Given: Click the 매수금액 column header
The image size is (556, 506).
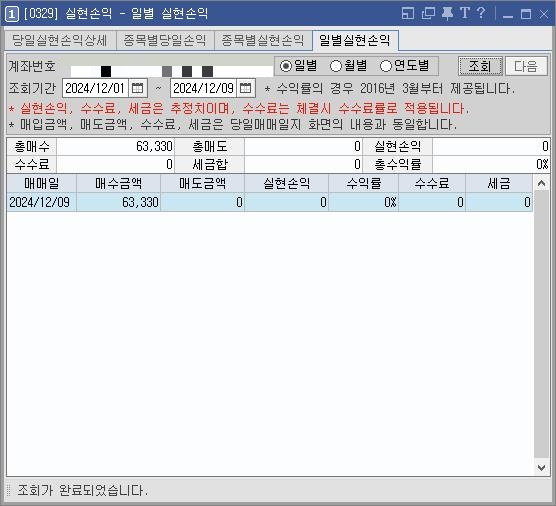Looking at the screenshot, I should (x=118, y=184).
